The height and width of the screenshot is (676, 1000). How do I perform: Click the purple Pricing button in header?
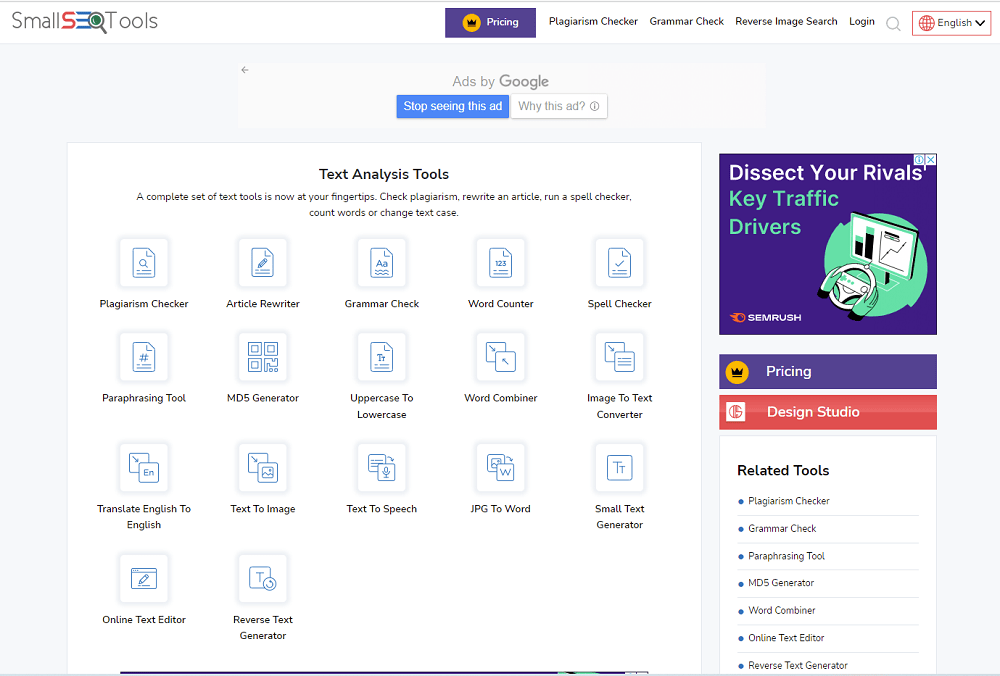(490, 23)
